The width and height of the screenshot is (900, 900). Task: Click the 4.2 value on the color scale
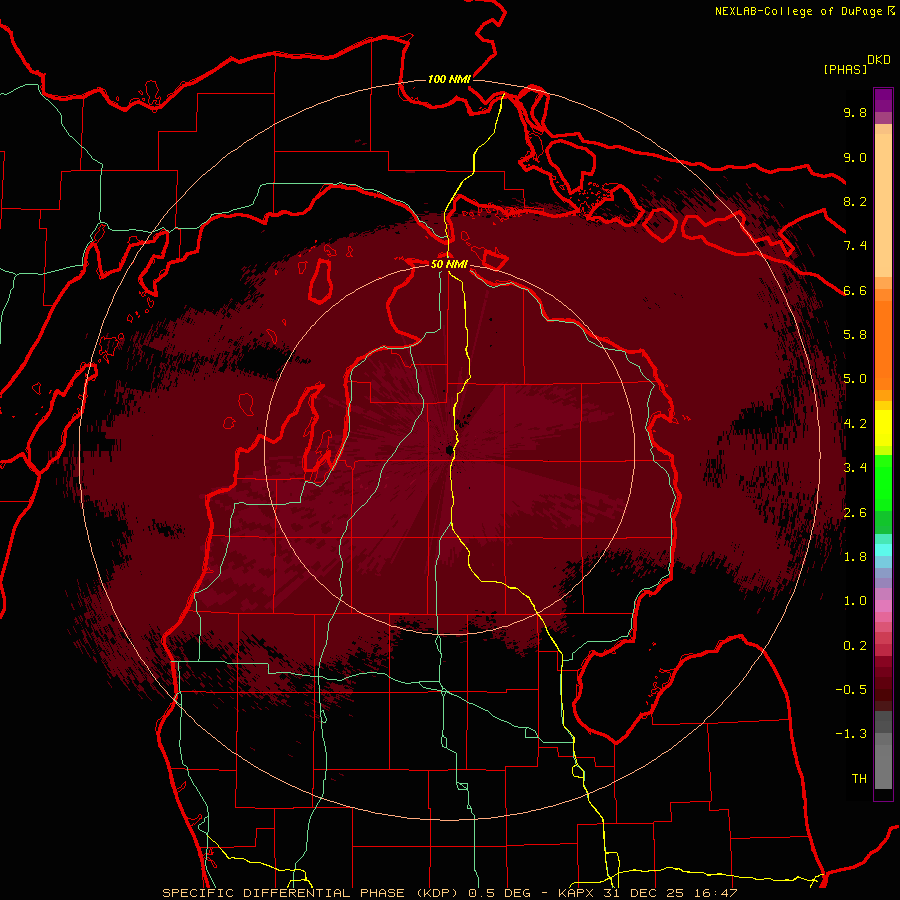point(855,424)
